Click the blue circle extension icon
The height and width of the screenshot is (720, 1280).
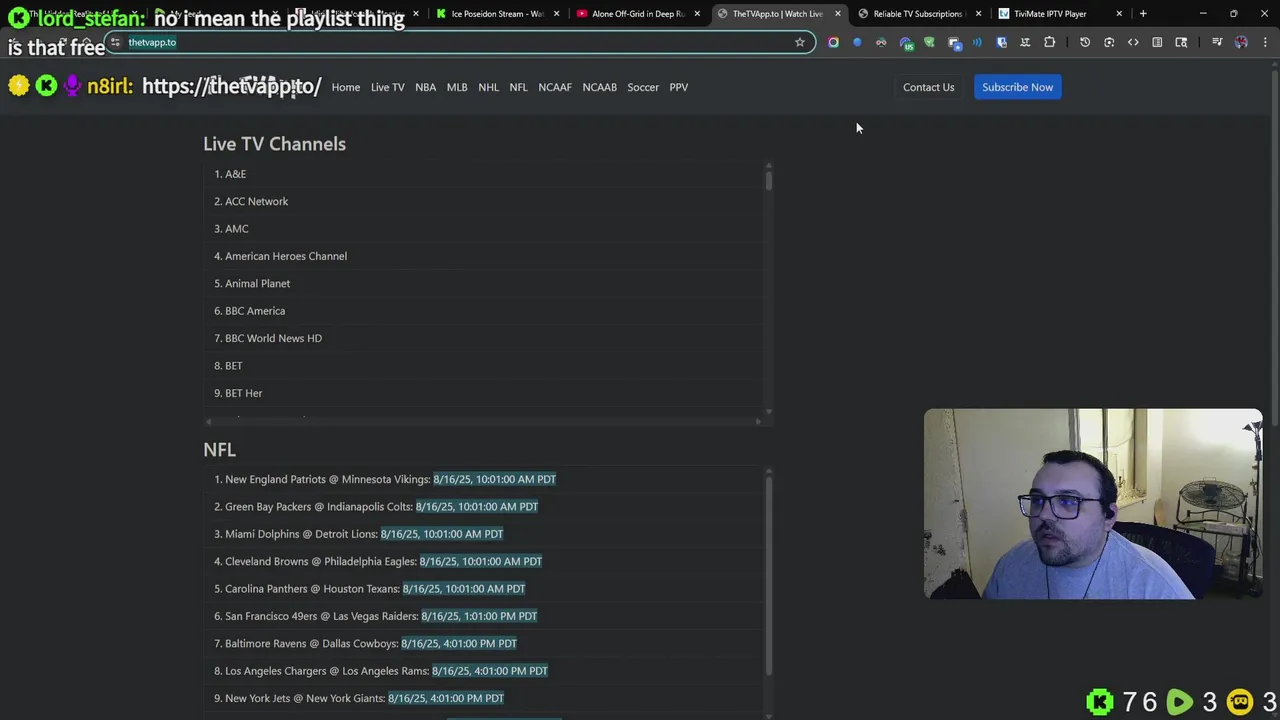(x=857, y=42)
